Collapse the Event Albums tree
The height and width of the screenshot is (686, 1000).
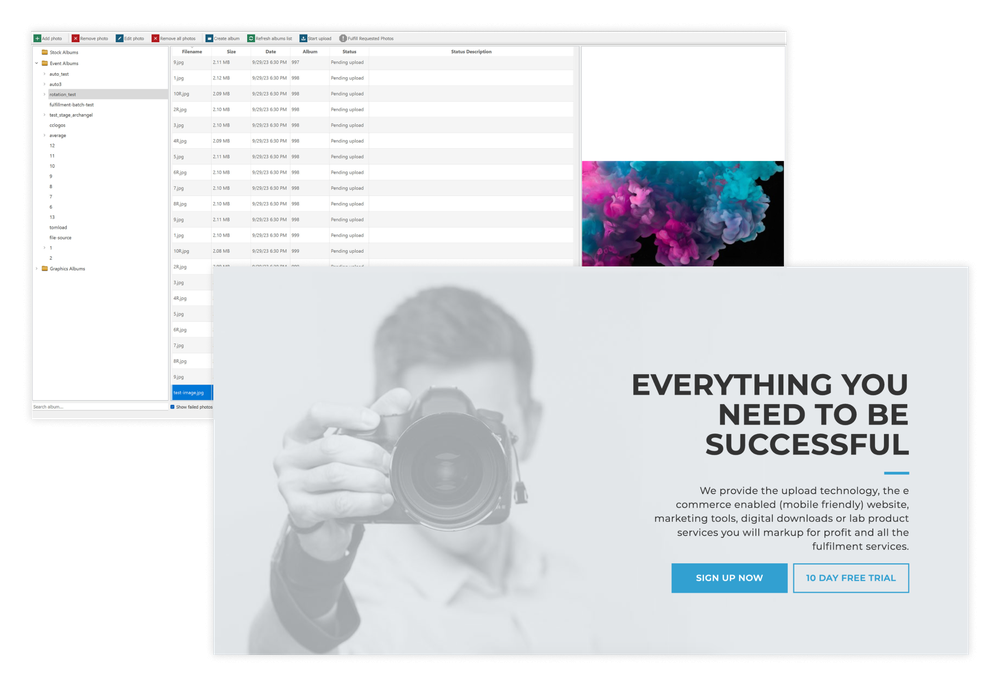(35, 63)
